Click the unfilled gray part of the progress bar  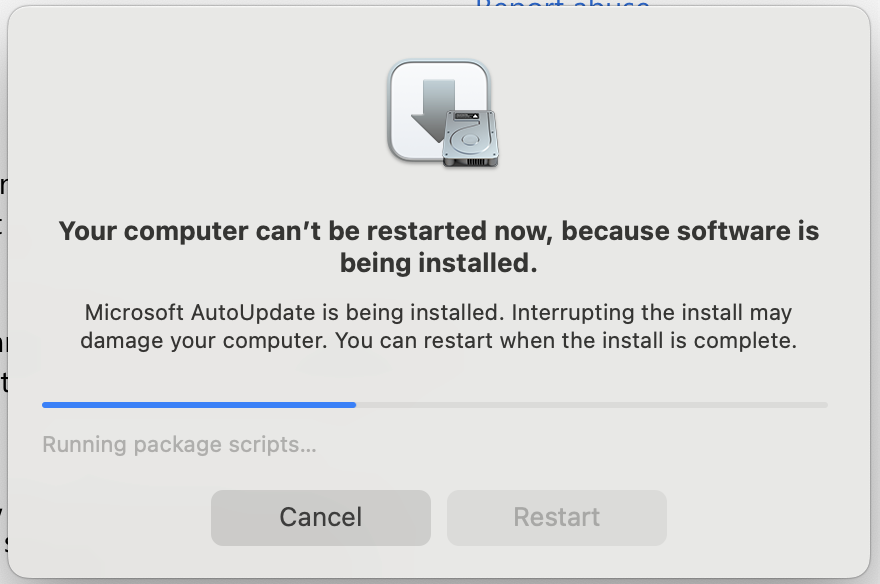click(592, 404)
